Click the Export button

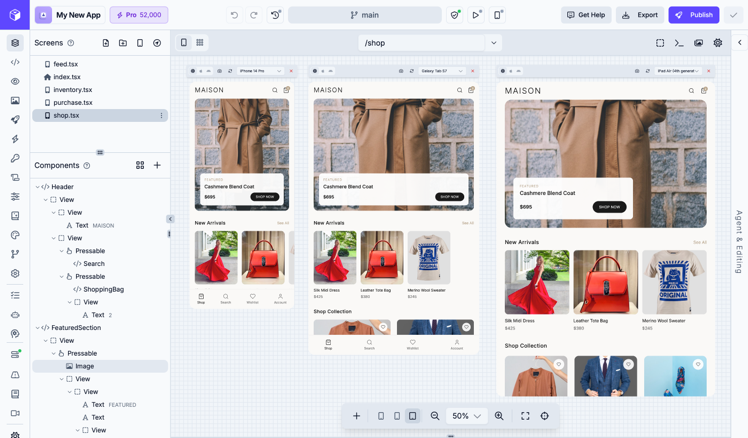click(640, 15)
